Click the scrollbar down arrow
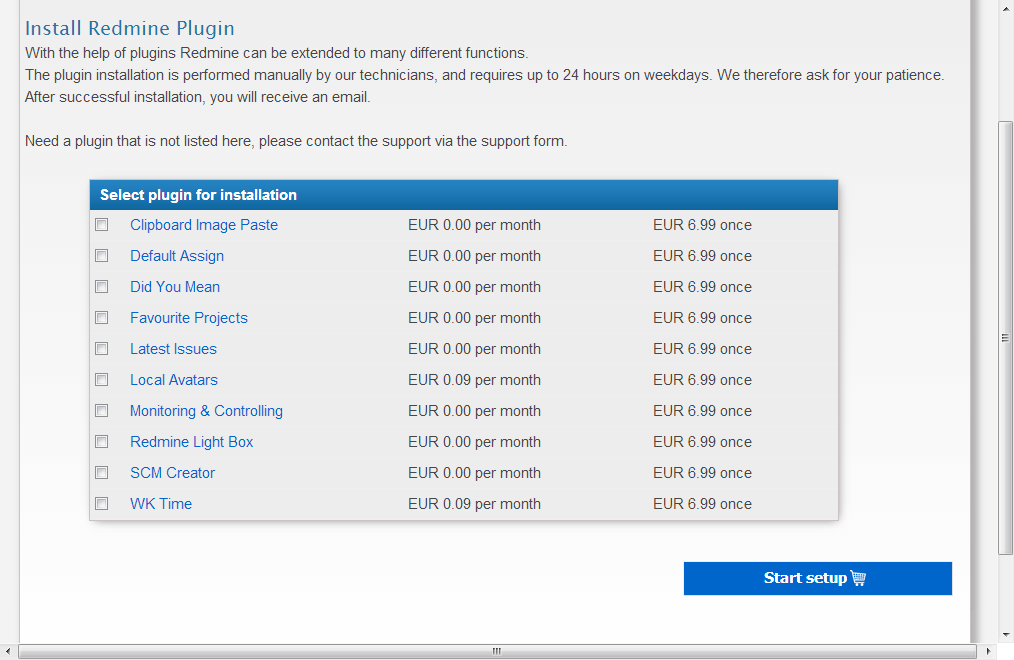Screen dimensions: 1014x660 1005,633
